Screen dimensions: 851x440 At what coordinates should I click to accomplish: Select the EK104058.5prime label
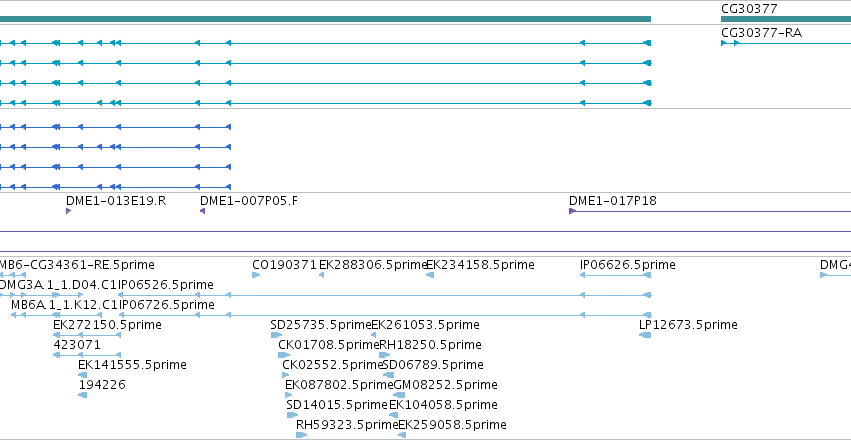coord(443,405)
